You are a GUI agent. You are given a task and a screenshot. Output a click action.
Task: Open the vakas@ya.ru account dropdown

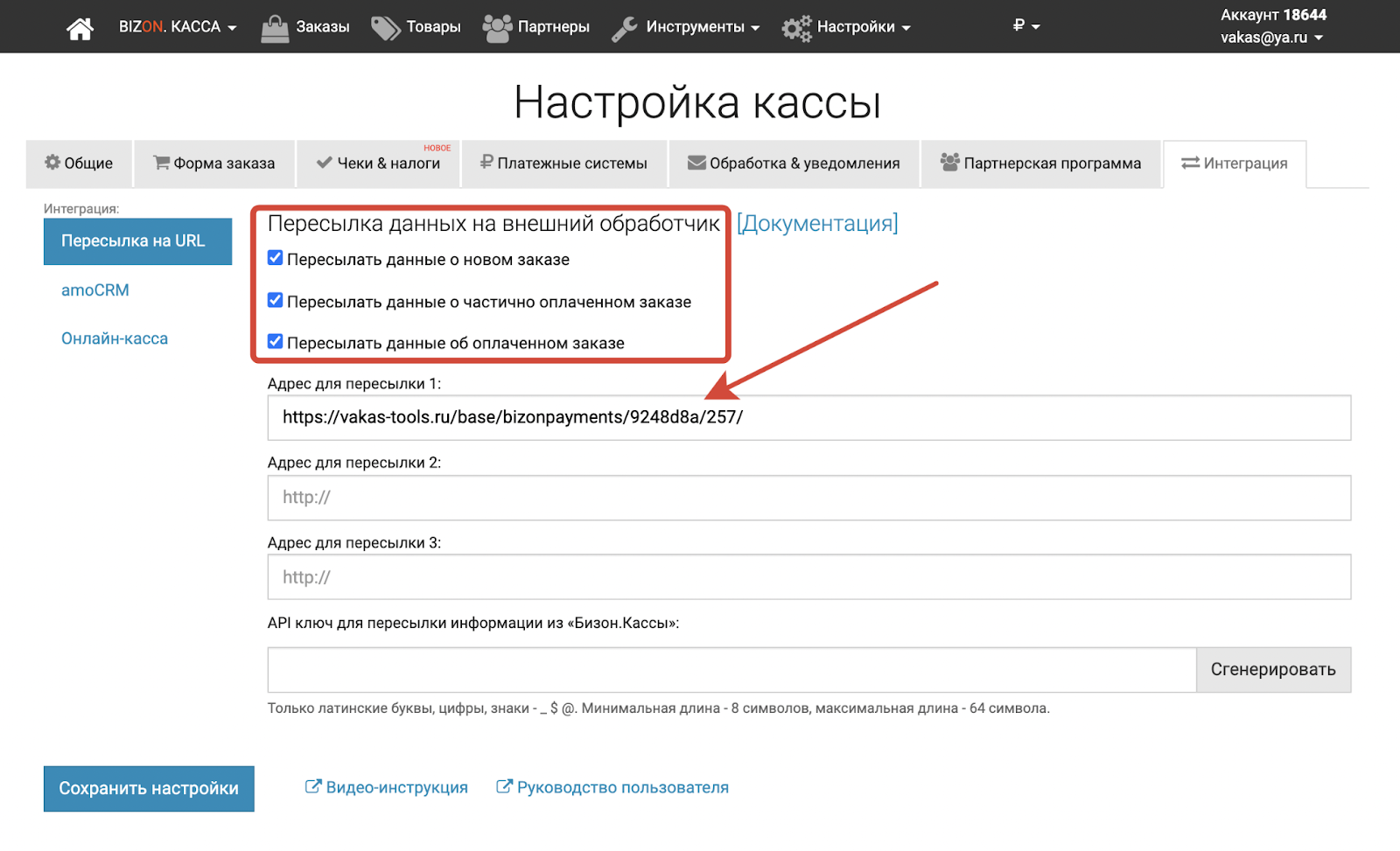(1271, 38)
